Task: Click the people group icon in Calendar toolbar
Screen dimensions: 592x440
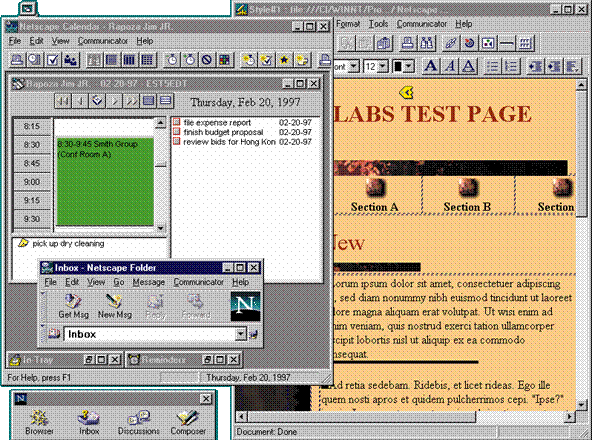Action: pyautogui.click(x=71, y=60)
